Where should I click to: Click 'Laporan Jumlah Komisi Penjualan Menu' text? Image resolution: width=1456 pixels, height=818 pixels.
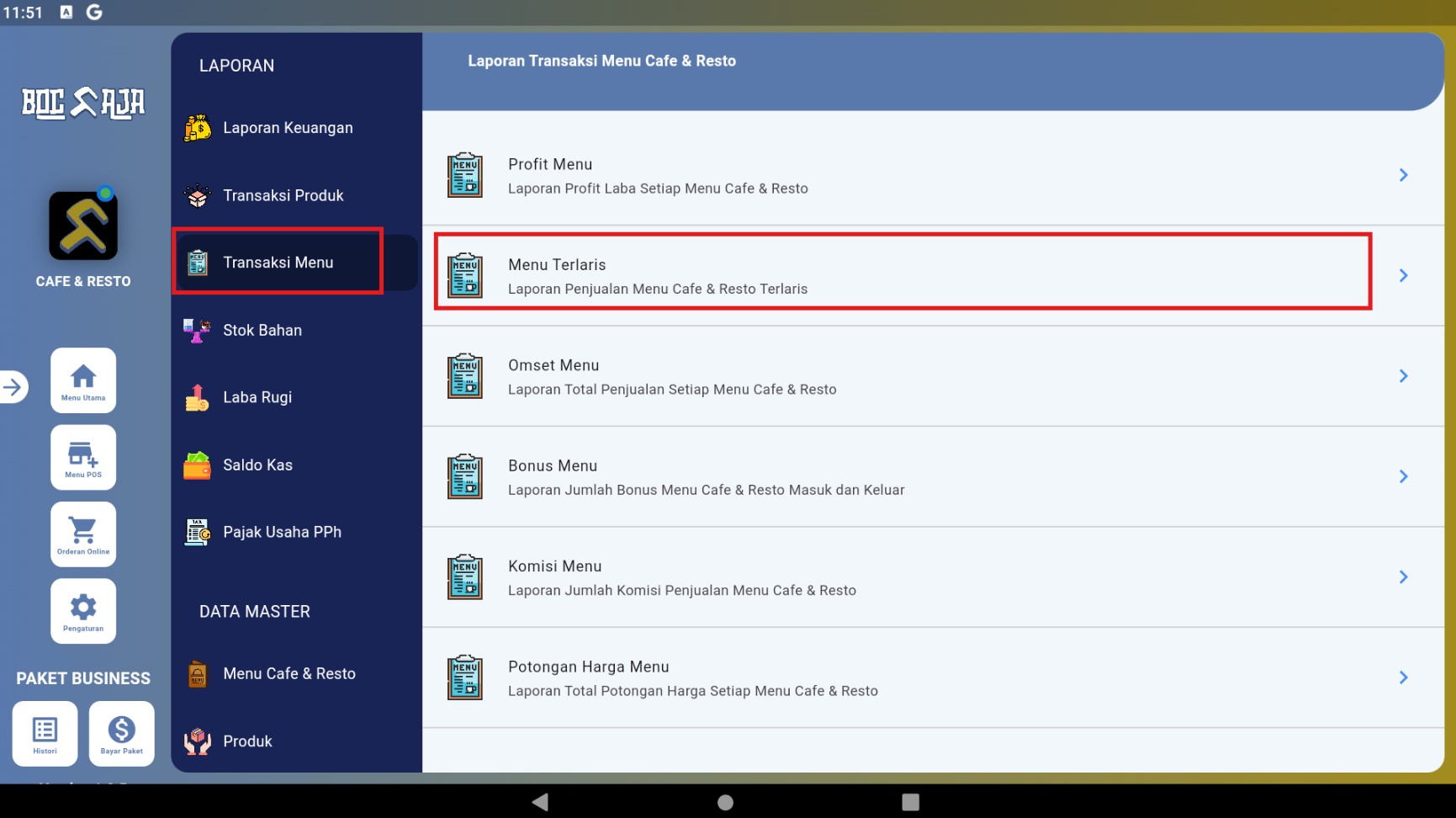point(682,591)
